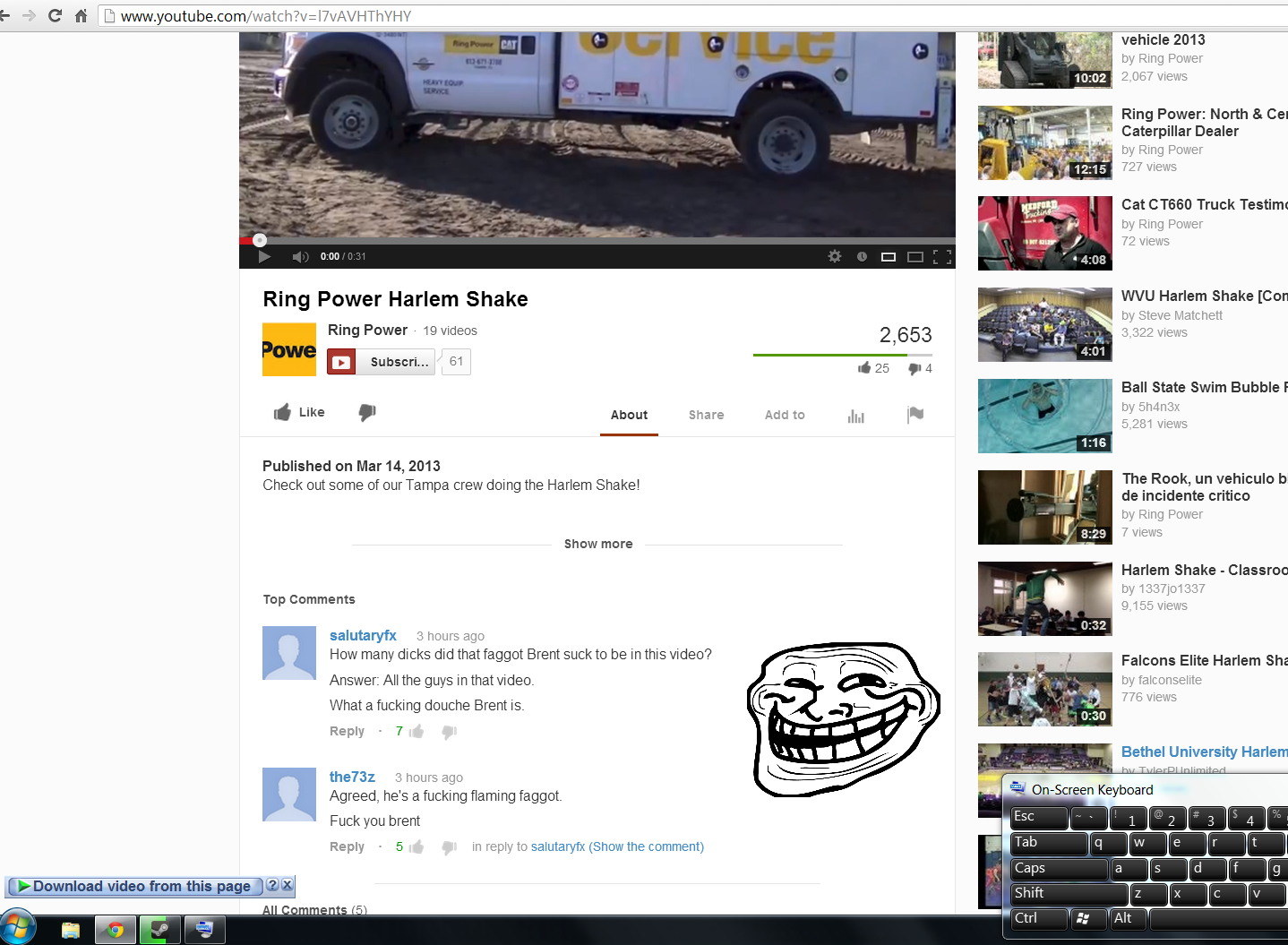The image size is (1288, 945).
Task: Mute the video volume speaker icon
Action: 300,256
